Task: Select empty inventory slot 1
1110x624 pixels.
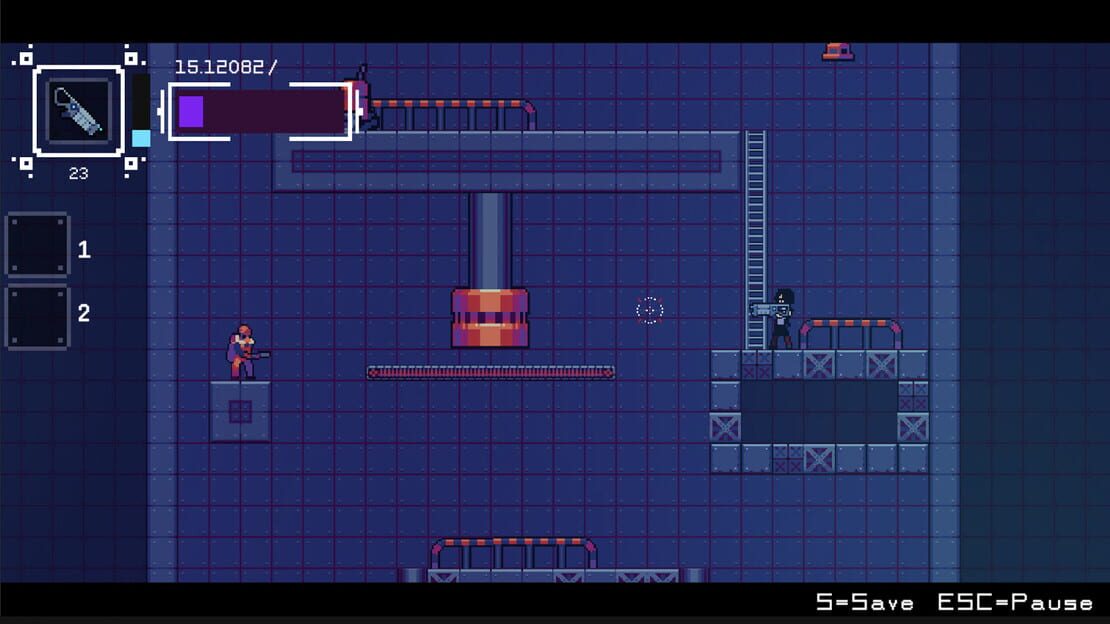Action: pos(38,244)
